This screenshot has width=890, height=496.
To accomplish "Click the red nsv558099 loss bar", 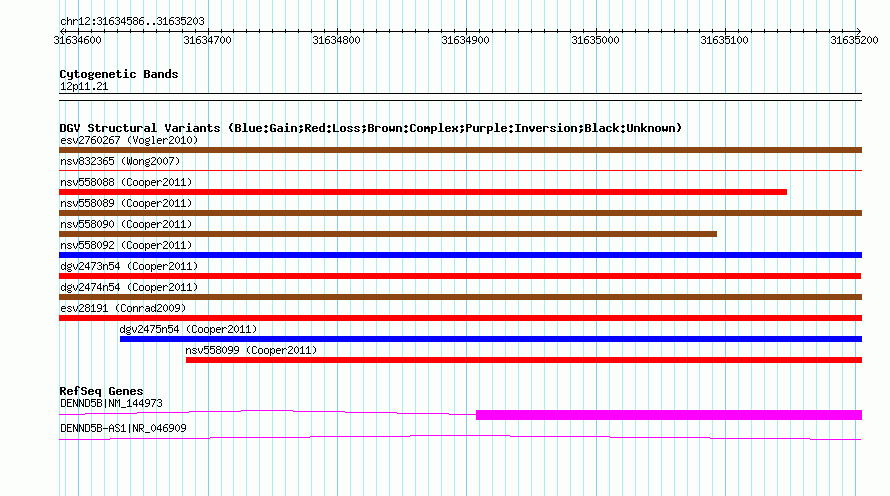I will pos(524,360).
